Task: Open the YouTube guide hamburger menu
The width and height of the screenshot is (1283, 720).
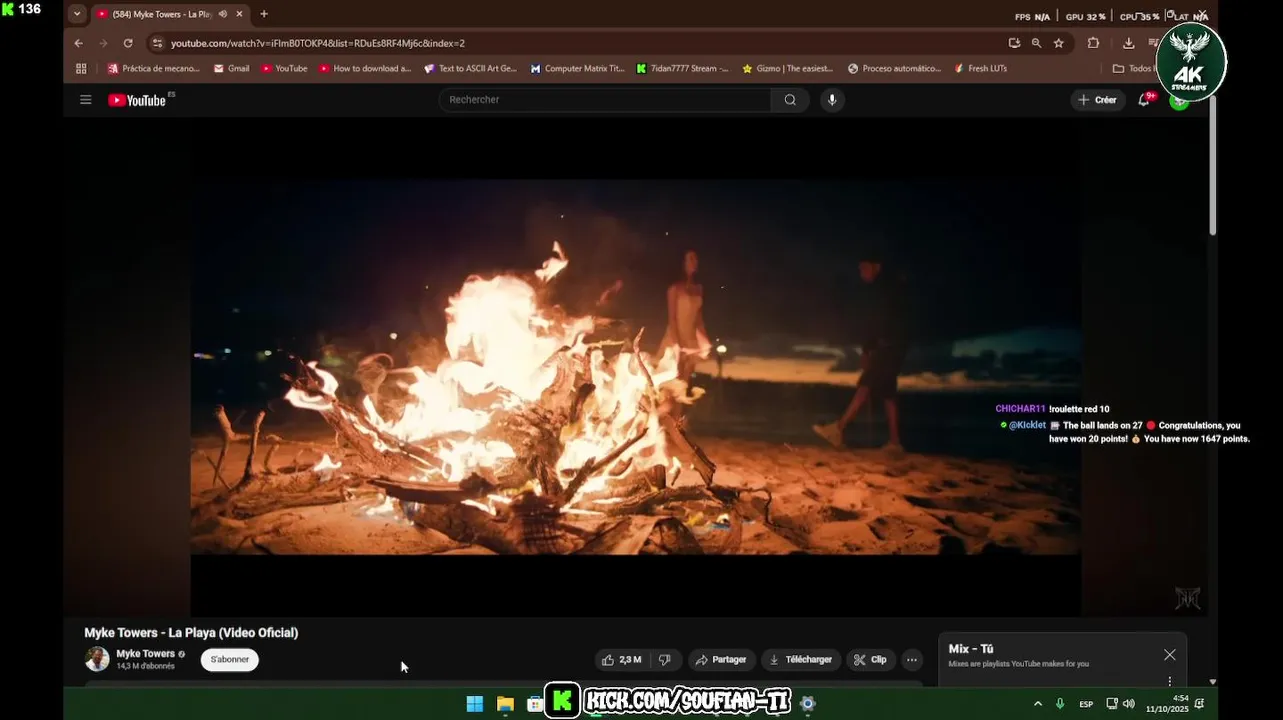Action: 86,100
